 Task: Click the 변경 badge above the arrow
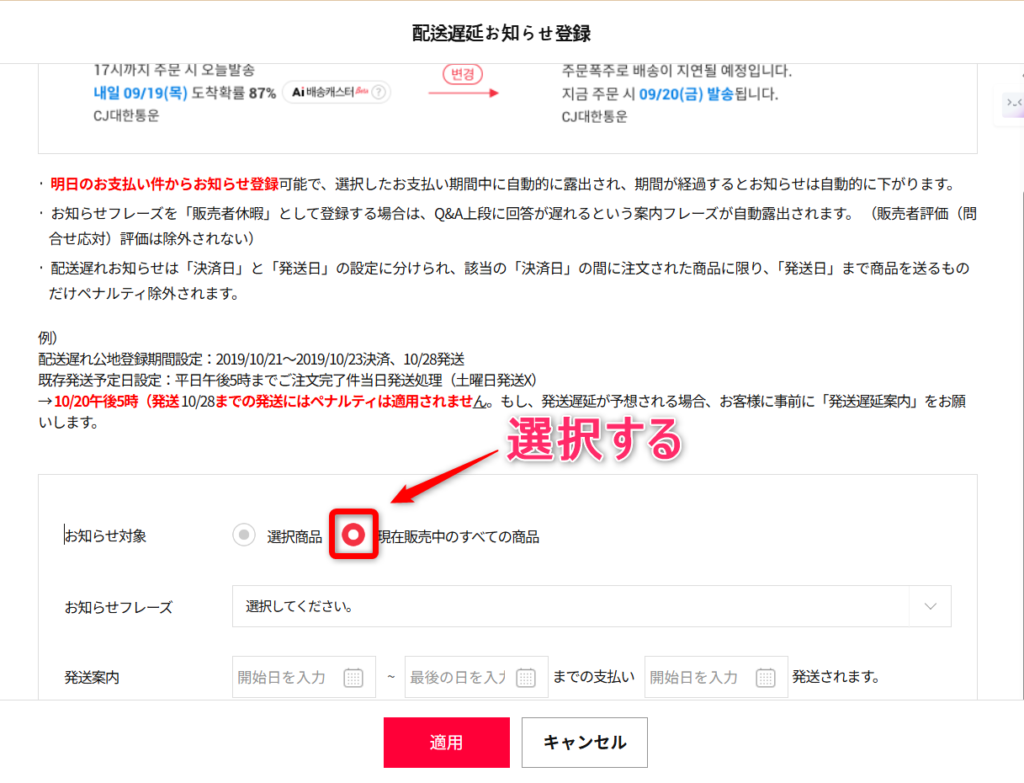tap(463, 74)
